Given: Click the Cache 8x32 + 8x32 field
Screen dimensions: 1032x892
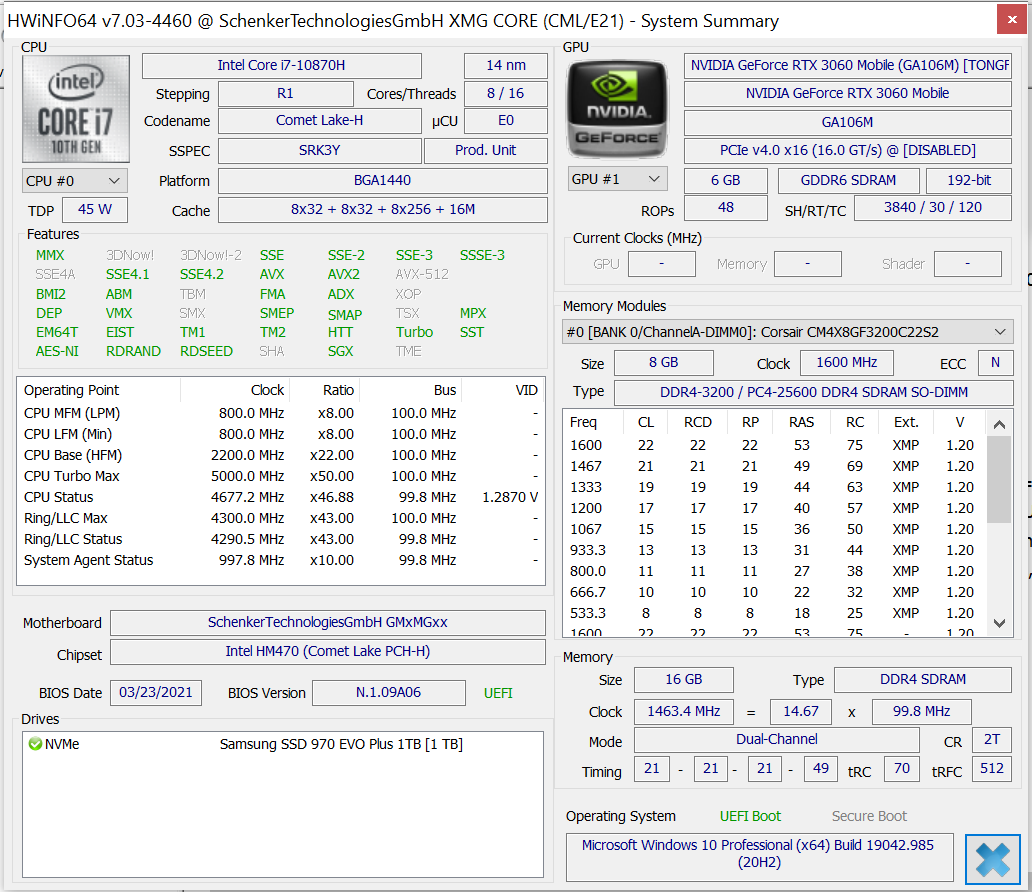Looking at the screenshot, I should click(382, 209).
